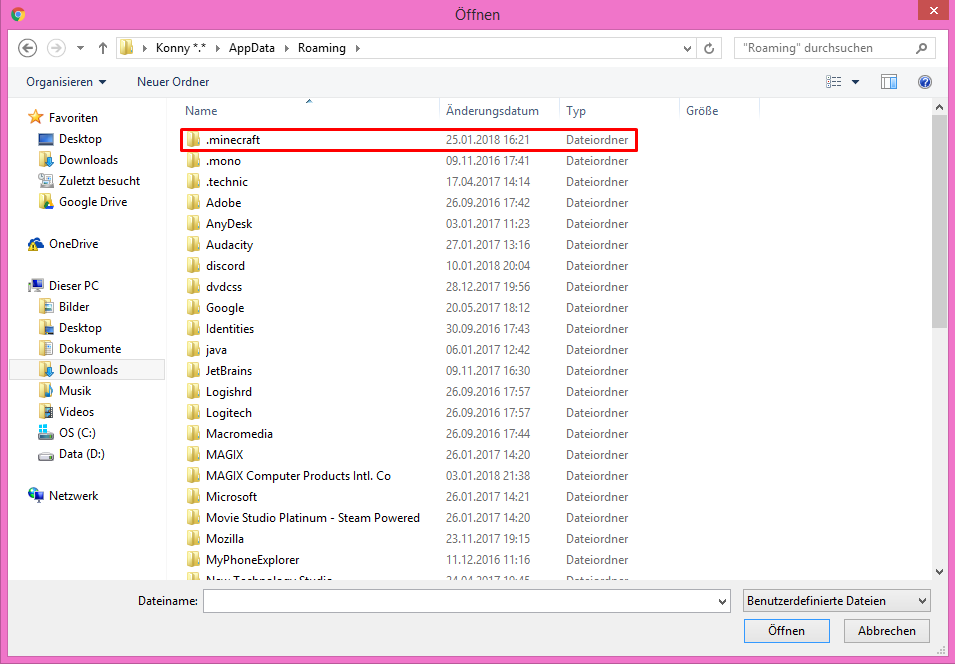Open the Benutzerdefinierte Dateien filter dropdown
Viewport: 955px width, 664px height.
[x=836, y=601]
